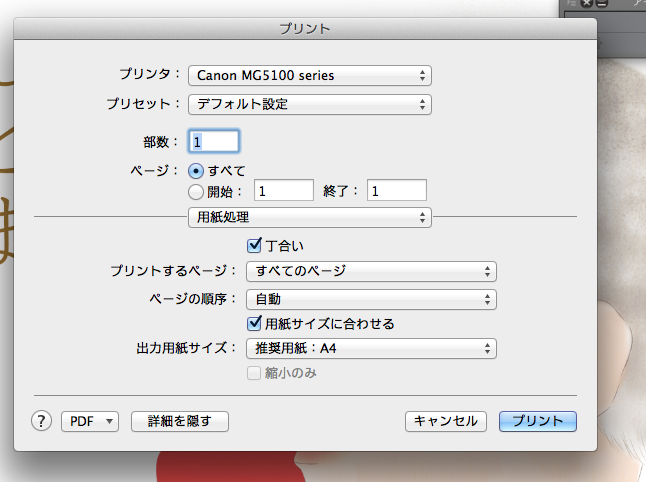Click the 詳細を隠す button
Viewport: 646px width, 482px height.
(180, 421)
